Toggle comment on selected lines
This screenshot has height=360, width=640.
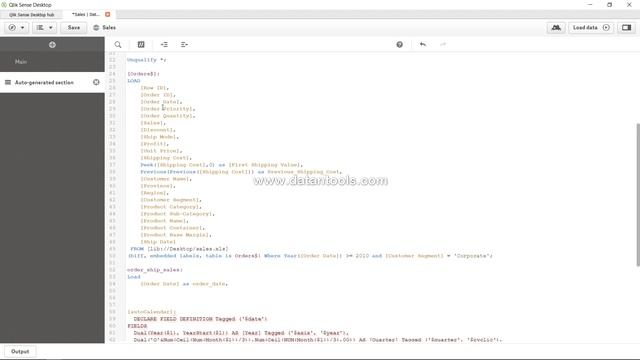141,44
